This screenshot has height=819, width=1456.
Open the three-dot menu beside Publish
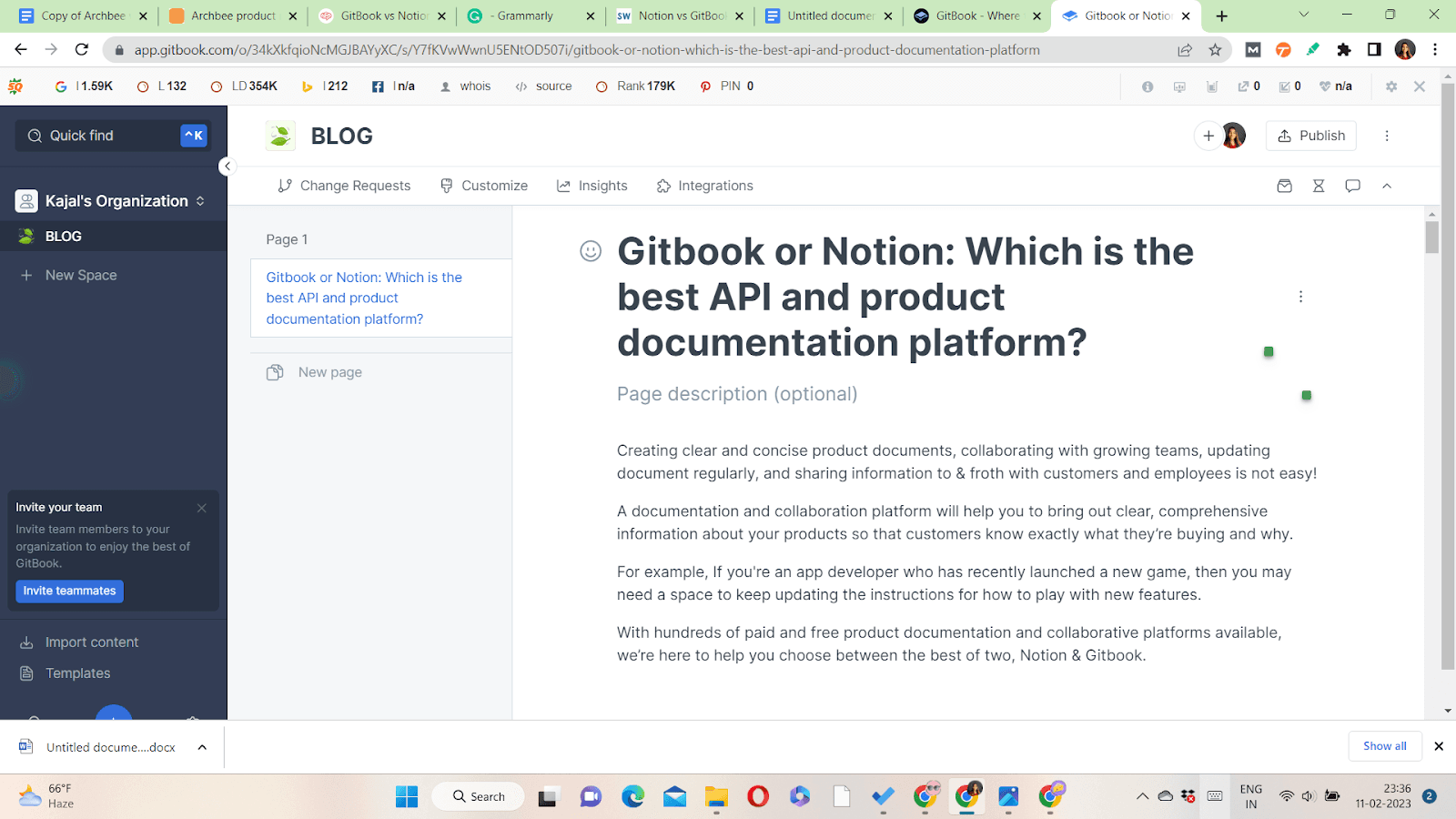click(1387, 136)
